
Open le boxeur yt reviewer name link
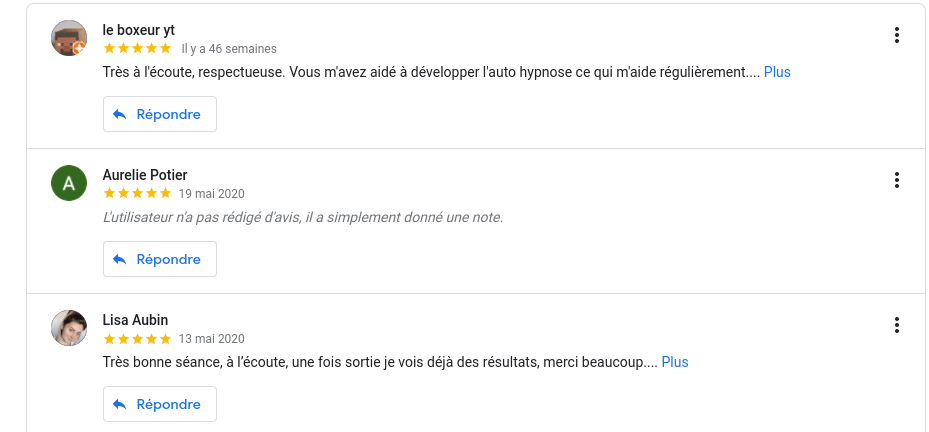pyautogui.click(x=139, y=30)
